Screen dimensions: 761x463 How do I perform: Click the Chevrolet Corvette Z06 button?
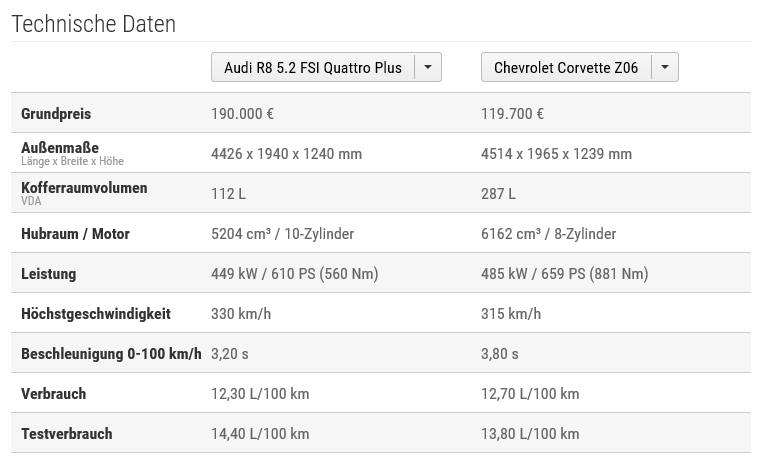point(566,67)
